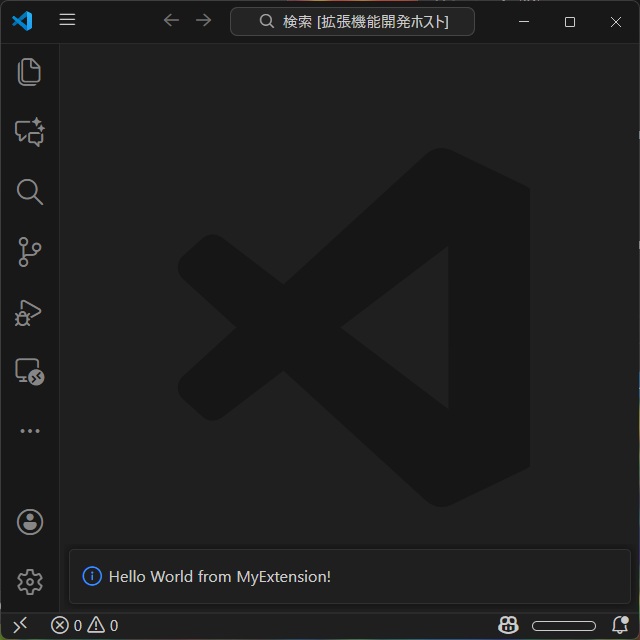The width and height of the screenshot is (640, 640).
Task: Open the Source Control view
Action: (29, 252)
